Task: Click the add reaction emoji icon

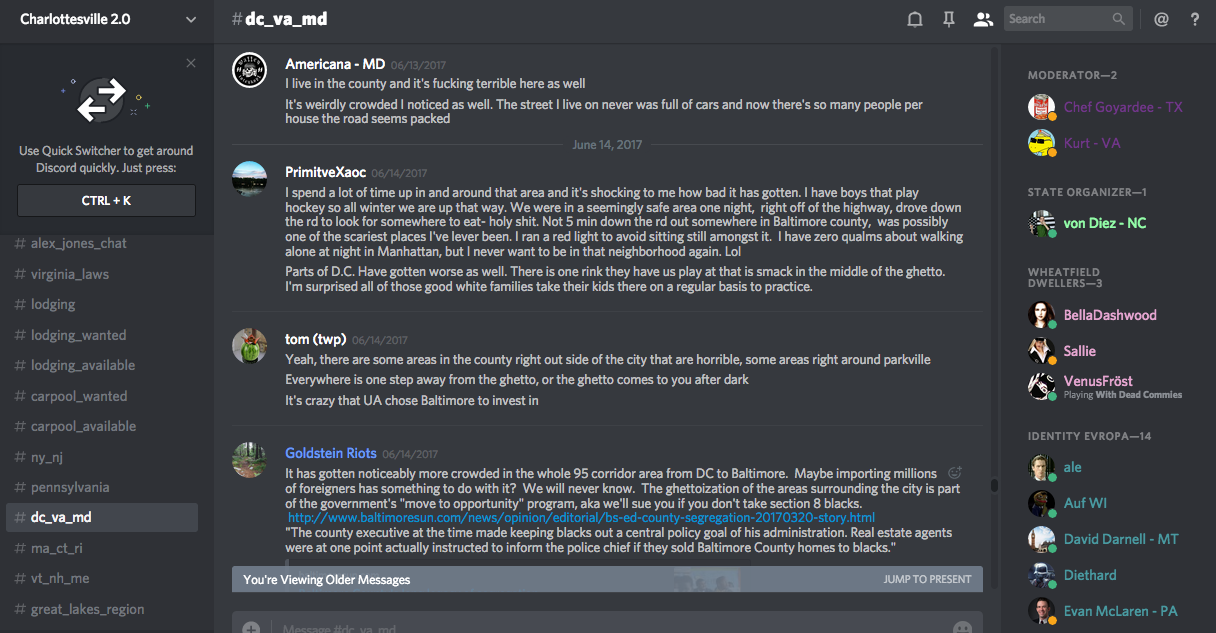Action: 955,473
